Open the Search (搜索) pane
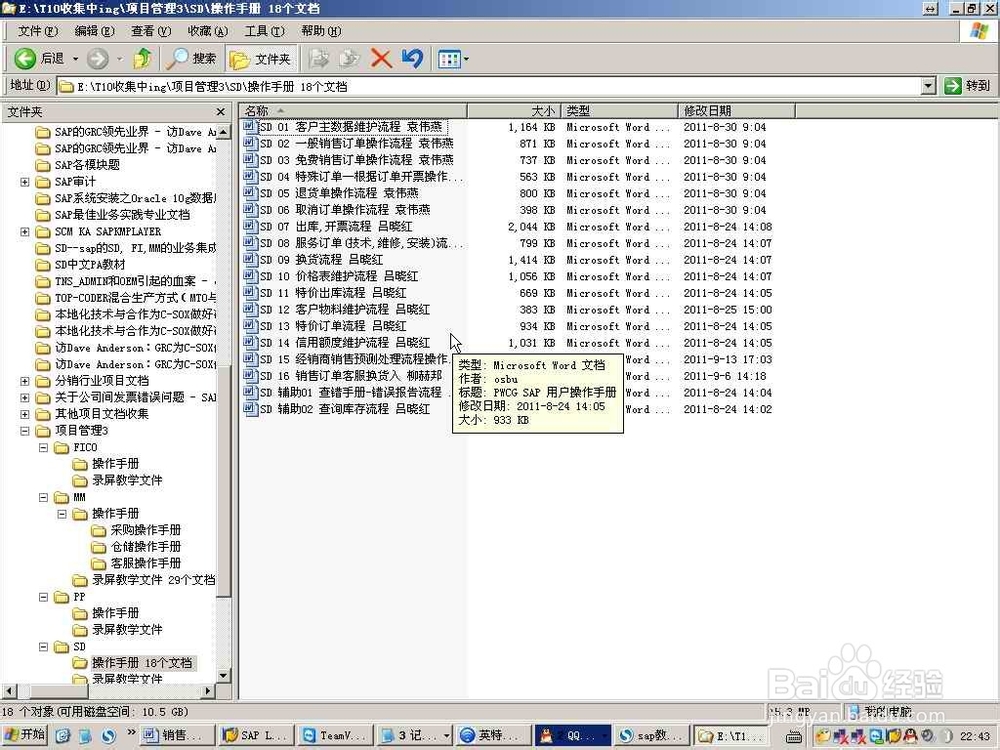Image resolution: width=1000 pixels, height=750 pixels. click(191, 59)
